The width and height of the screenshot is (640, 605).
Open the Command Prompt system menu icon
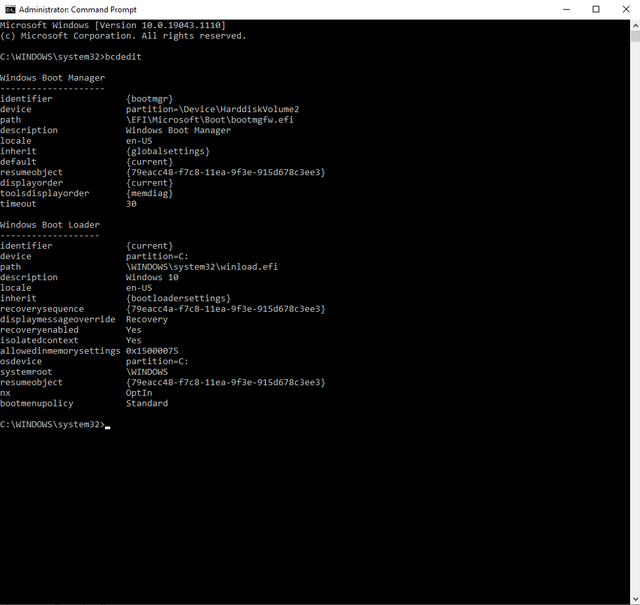[10, 9]
